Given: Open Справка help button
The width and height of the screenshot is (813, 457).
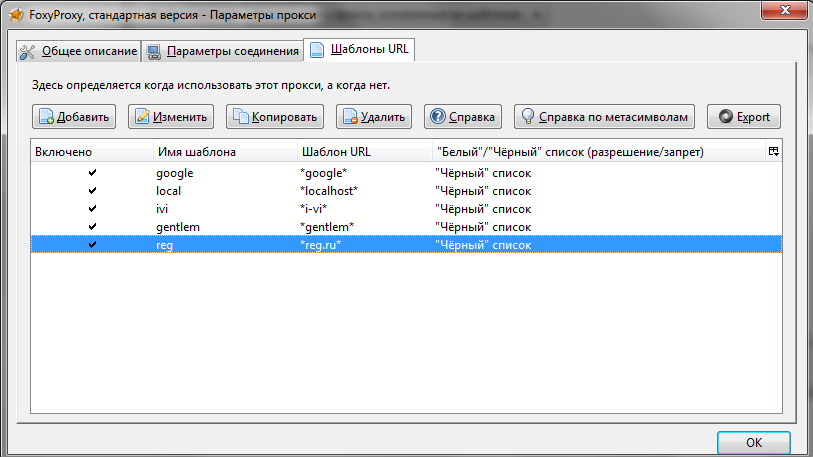Looking at the screenshot, I should point(462,117).
